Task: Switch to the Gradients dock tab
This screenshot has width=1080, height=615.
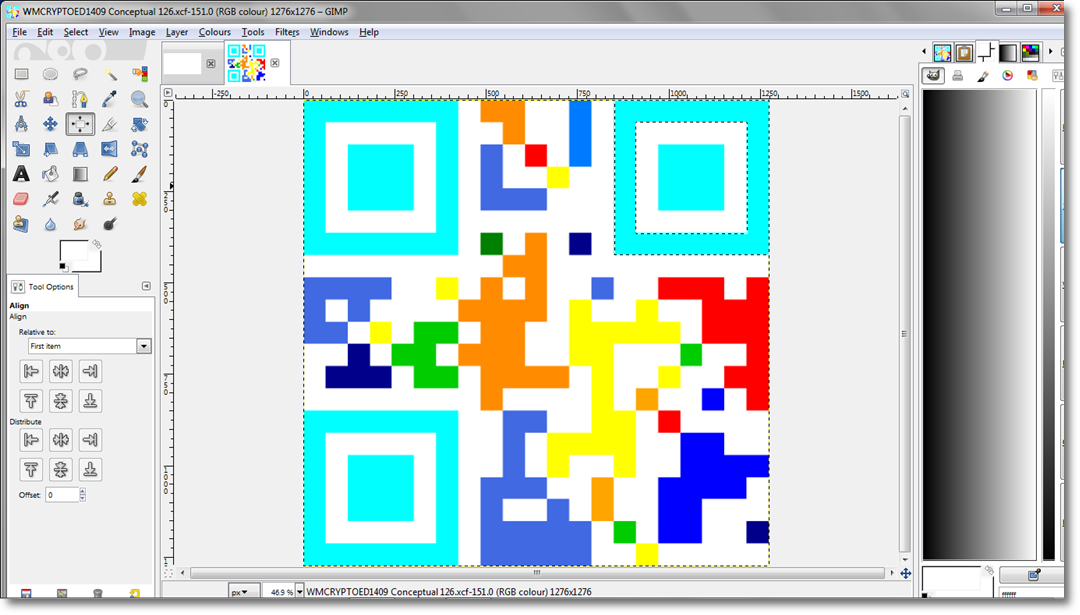Action: point(1008,52)
